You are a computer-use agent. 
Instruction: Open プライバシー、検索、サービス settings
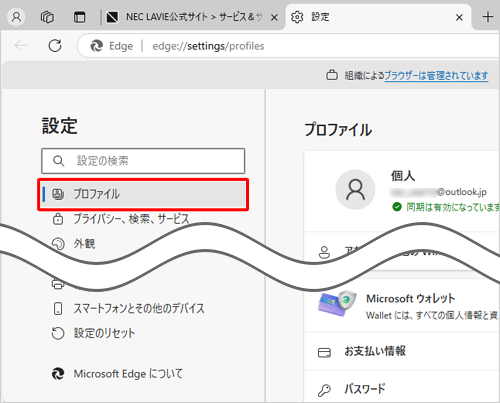131,219
